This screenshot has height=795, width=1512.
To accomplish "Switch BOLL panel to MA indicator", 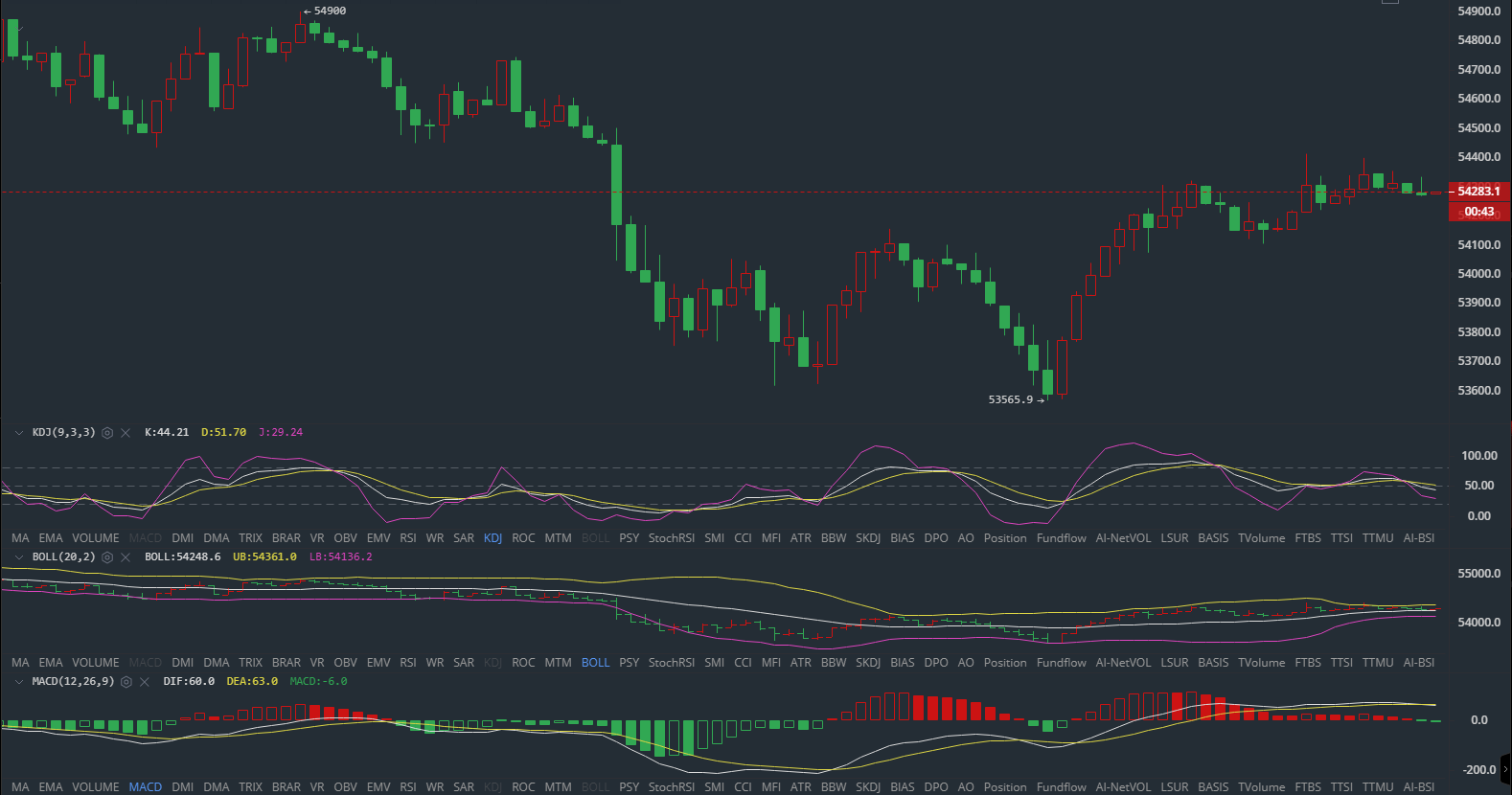I will (20, 663).
